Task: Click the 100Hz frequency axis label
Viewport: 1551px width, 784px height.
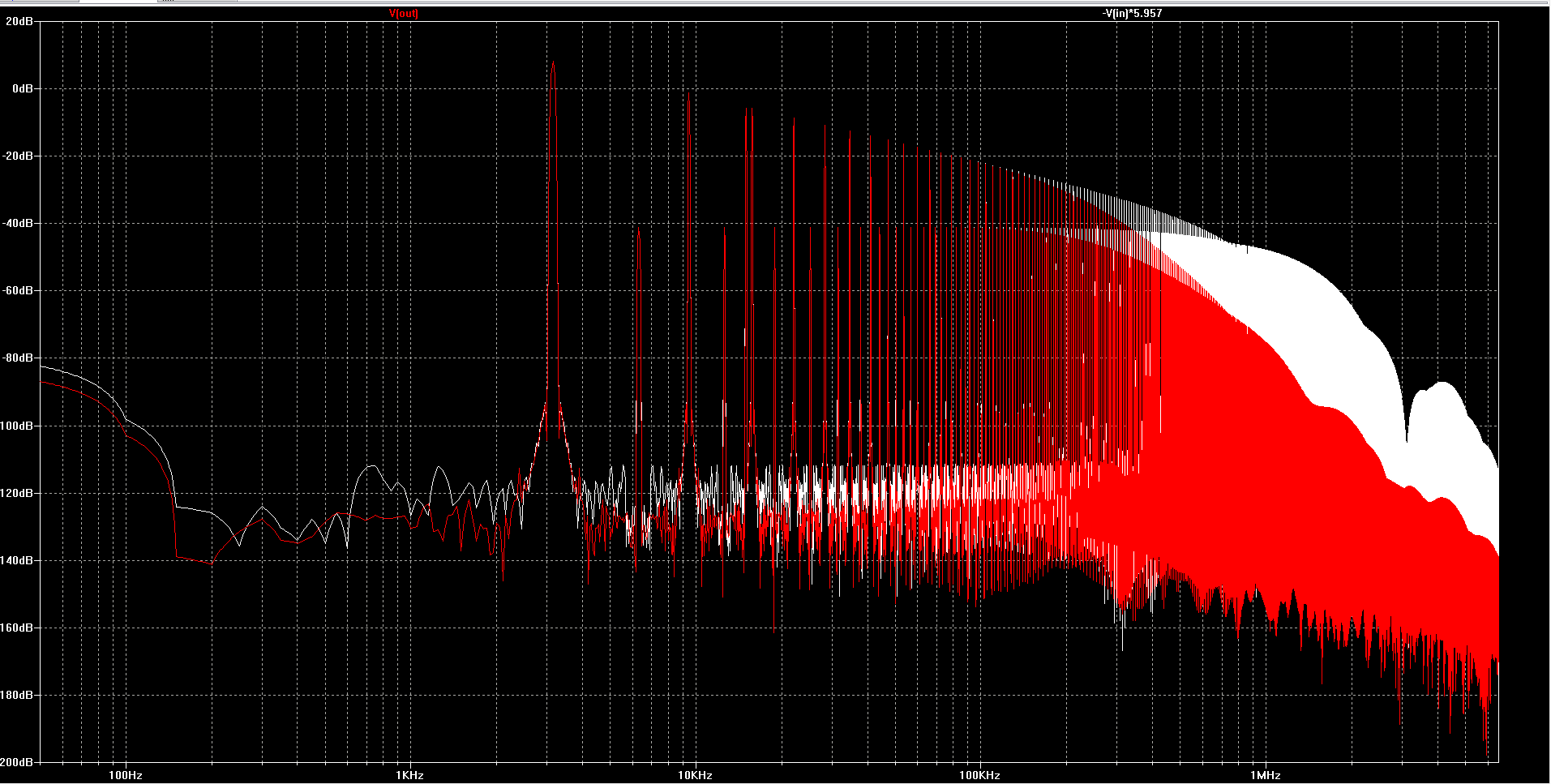Action: point(125,775)
